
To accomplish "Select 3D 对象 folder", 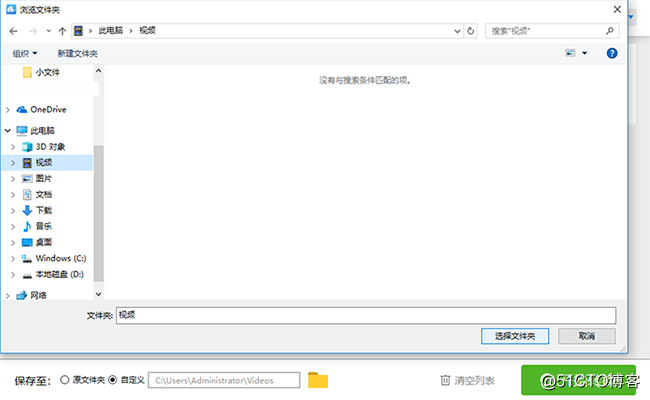I will [50, 147].
